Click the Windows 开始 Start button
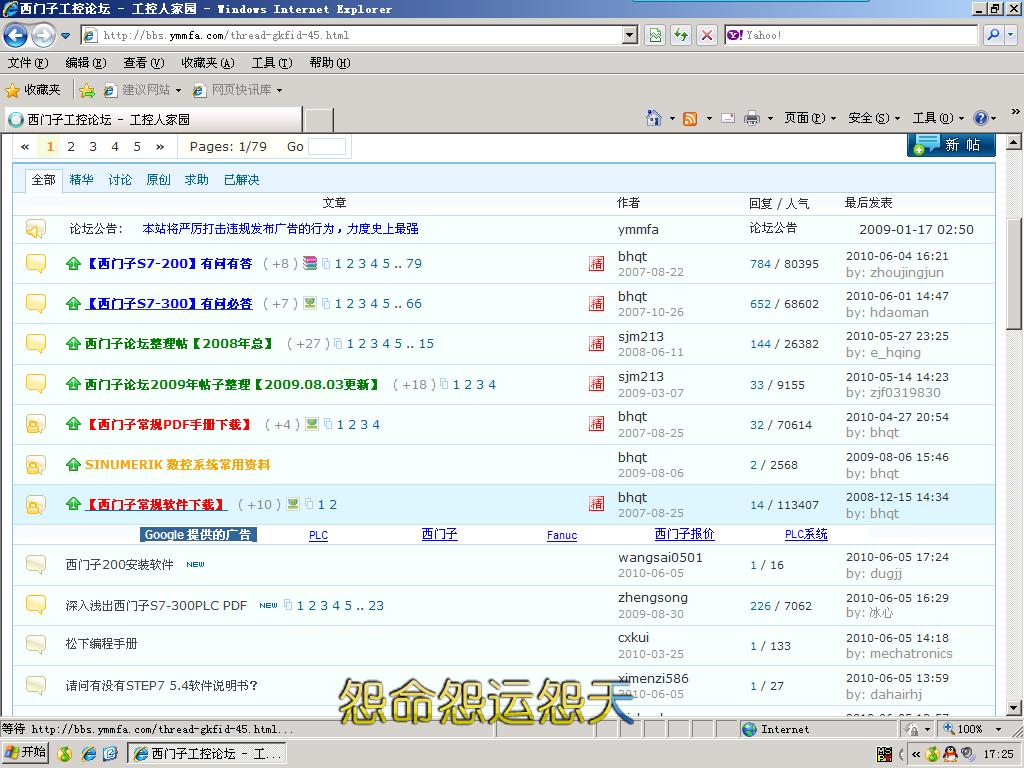This screenshot has width=1024, height=768. 26,753
